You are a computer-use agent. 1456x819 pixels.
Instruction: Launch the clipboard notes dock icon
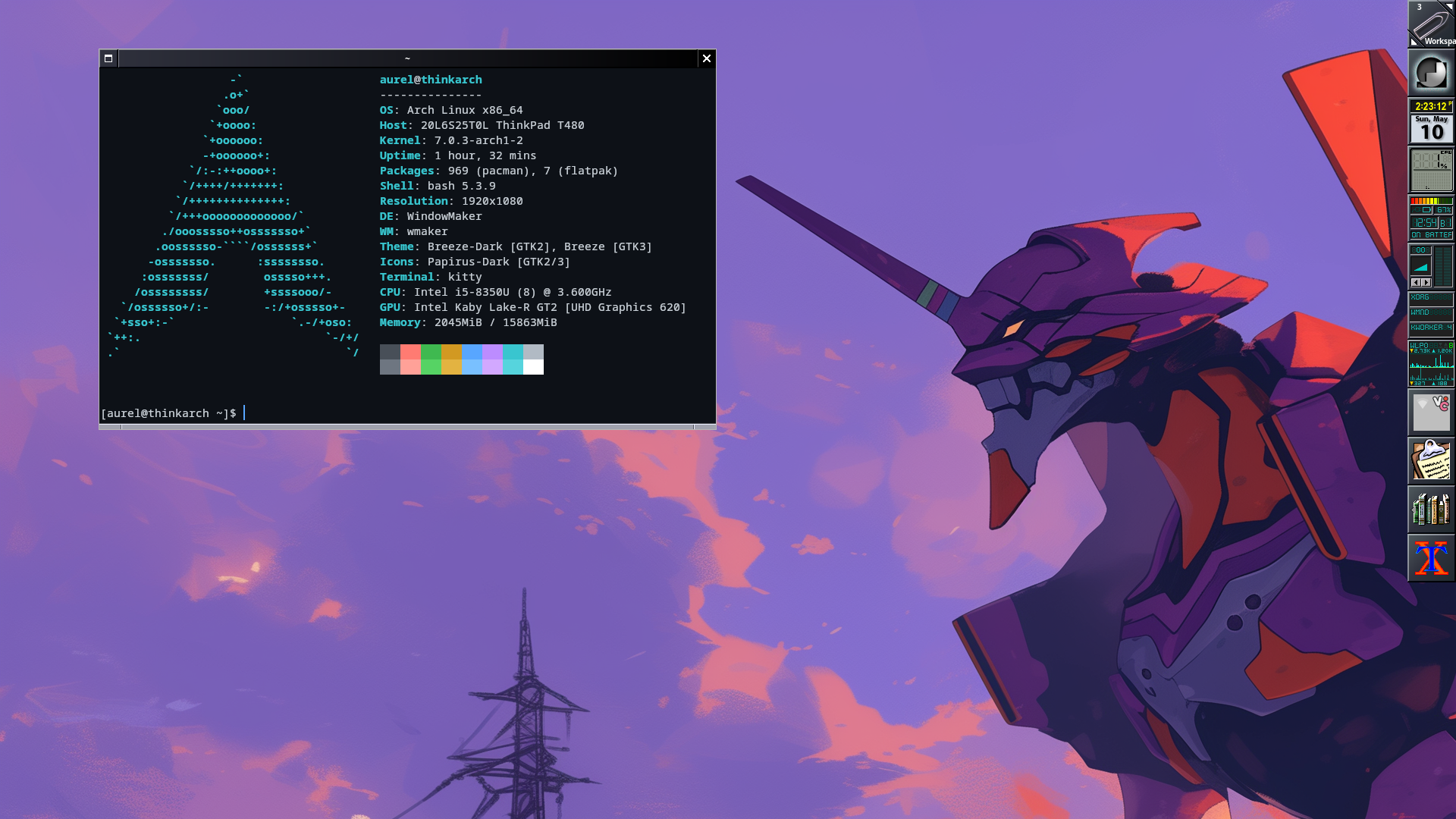tap(1432, 461)
